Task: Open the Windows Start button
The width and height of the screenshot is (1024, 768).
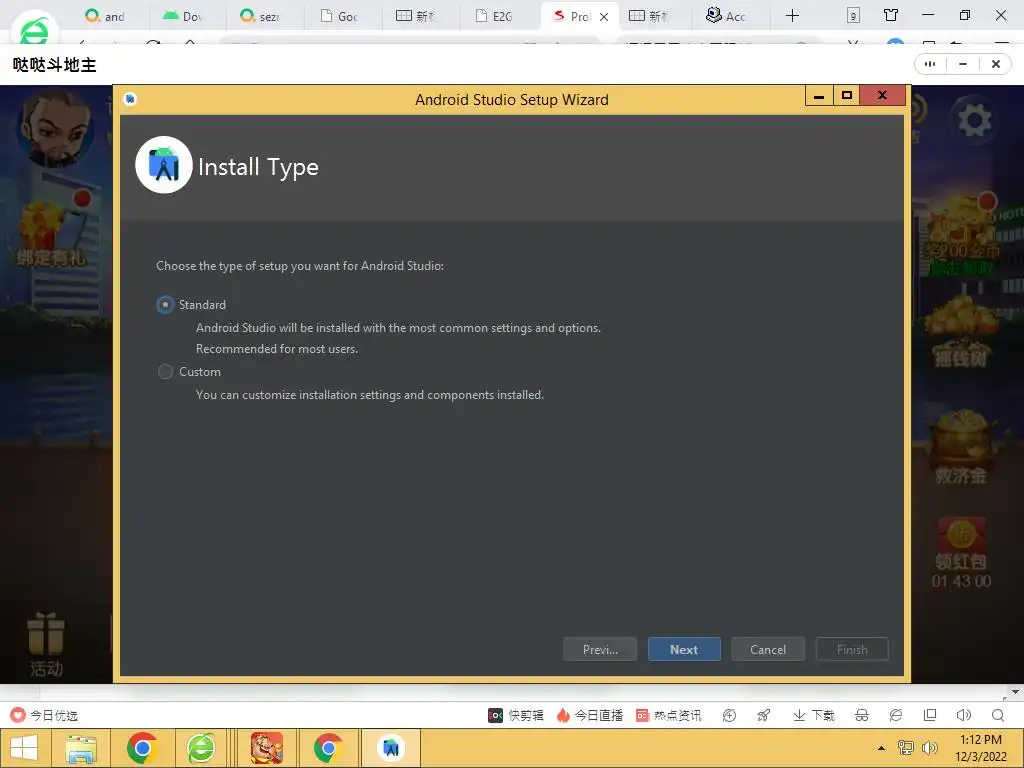Action: tap(24, 748)
